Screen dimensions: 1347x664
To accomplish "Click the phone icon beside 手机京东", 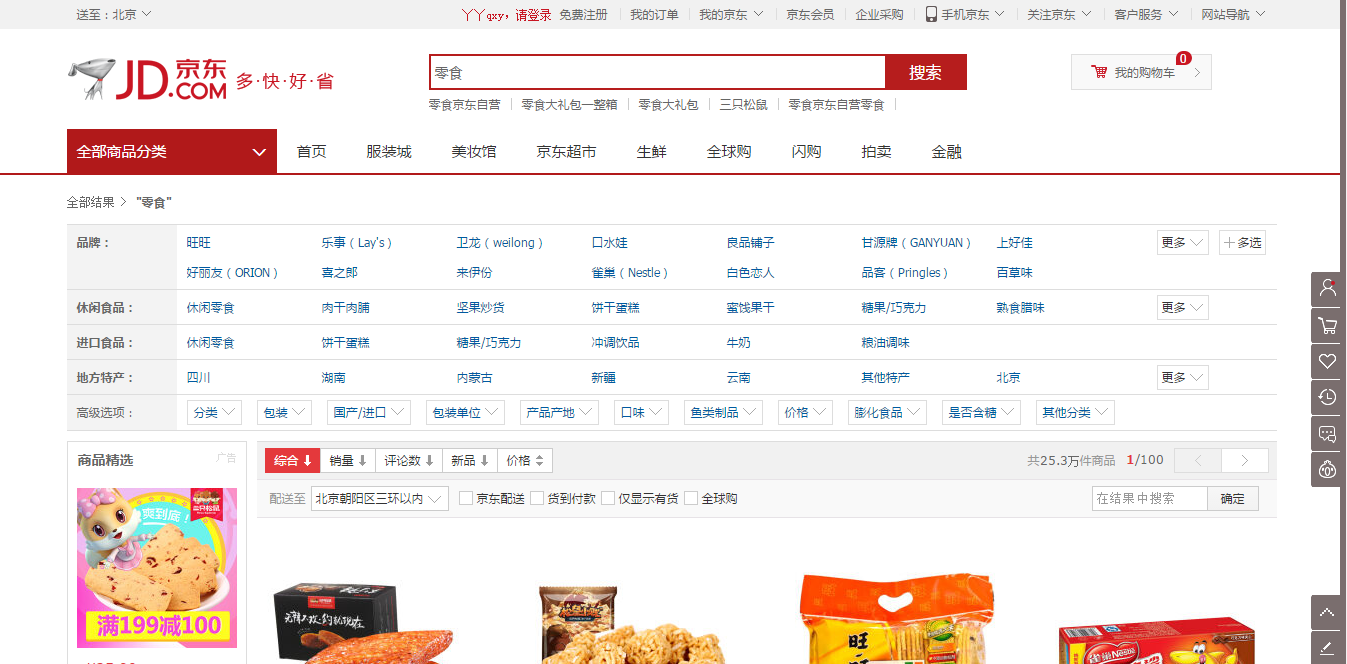I will [x=931, y=14].
